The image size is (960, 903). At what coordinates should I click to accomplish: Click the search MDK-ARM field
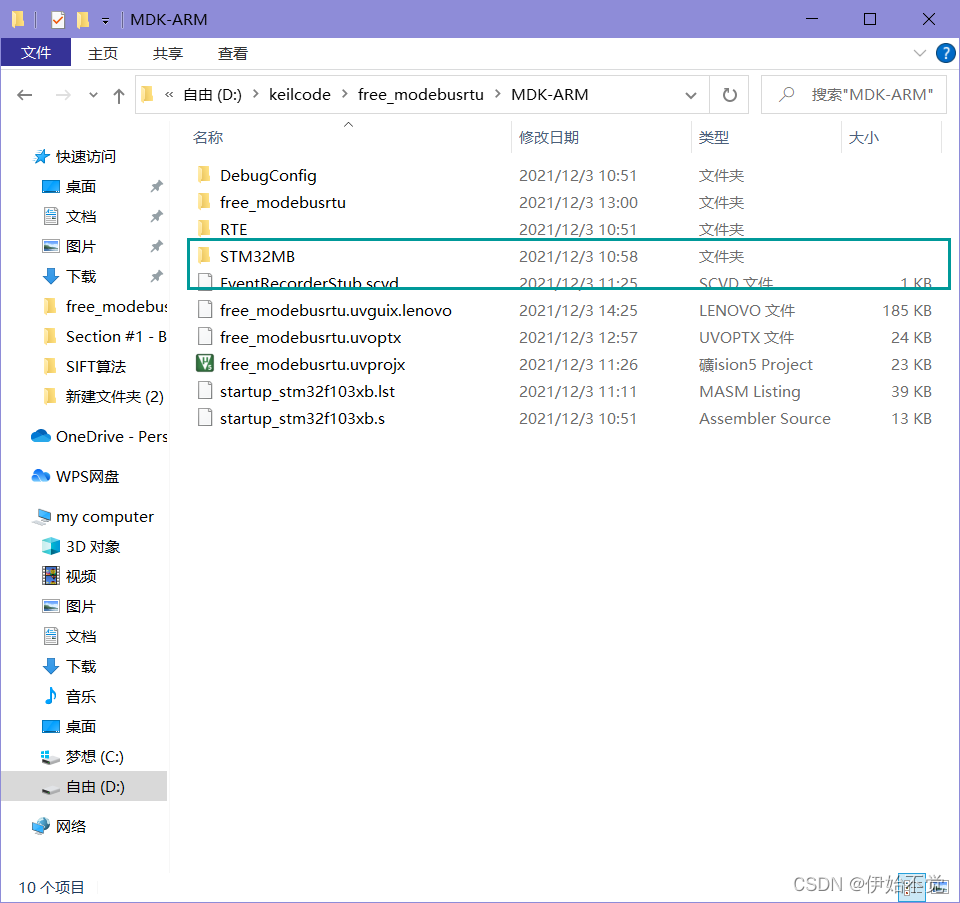[853, 95]
